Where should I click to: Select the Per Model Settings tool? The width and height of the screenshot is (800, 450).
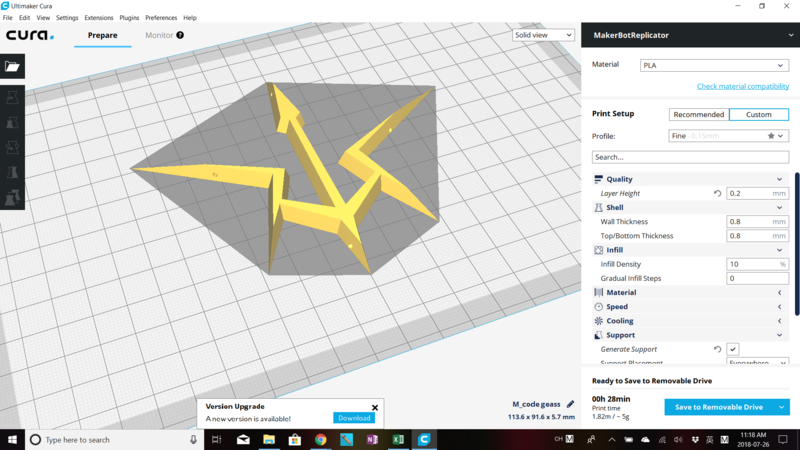point(12,197)
